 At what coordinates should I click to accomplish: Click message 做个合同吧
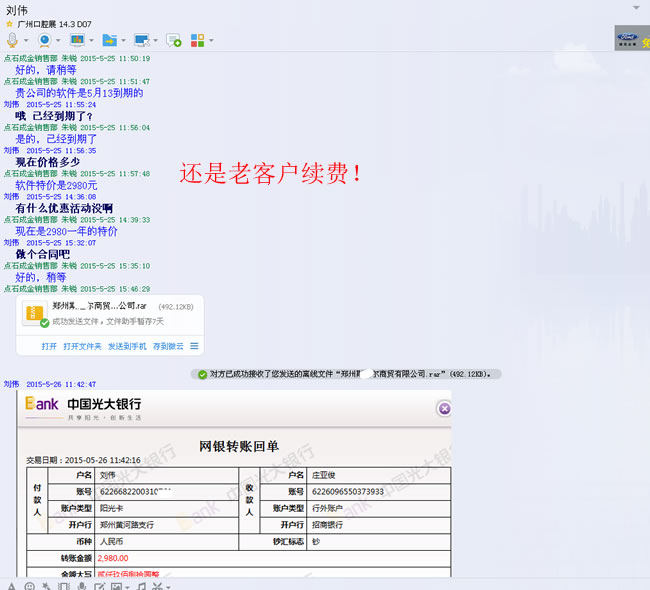click(43, 254)
